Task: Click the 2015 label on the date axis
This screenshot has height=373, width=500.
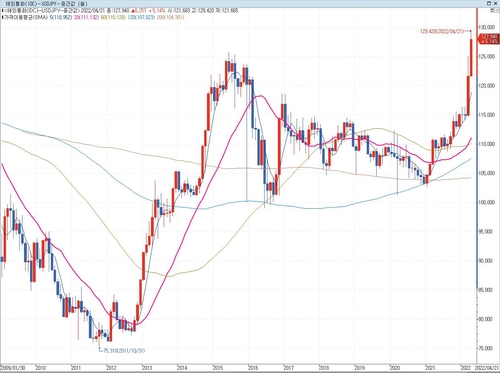Action: pos(218,368)
